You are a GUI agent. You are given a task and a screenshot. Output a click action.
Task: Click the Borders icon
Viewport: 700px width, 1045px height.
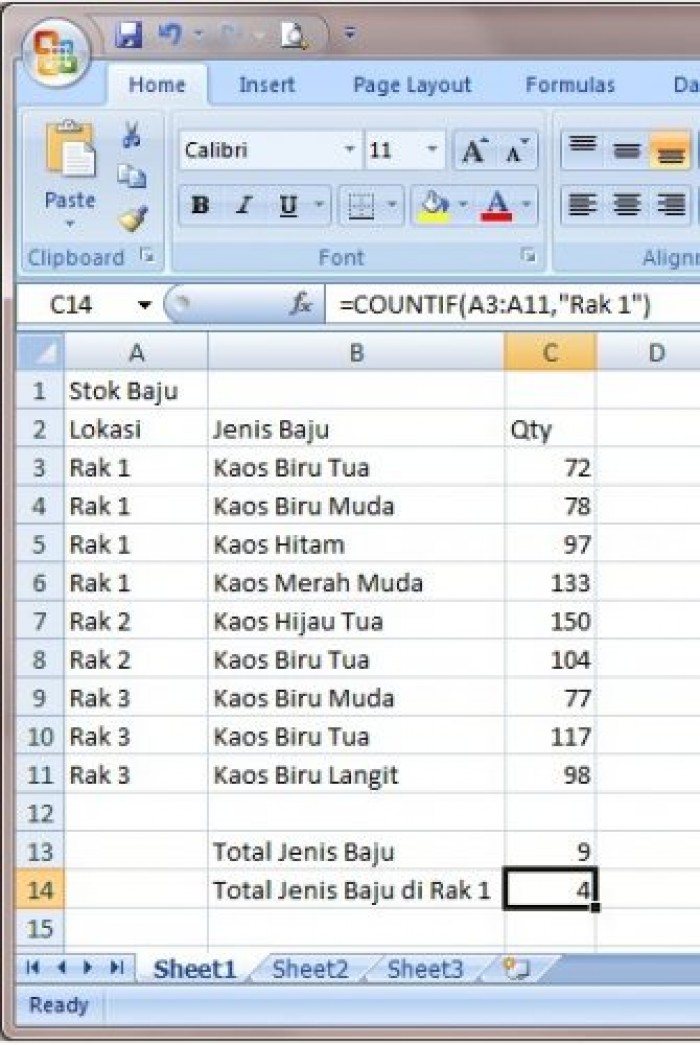click(x=361, y=206)
